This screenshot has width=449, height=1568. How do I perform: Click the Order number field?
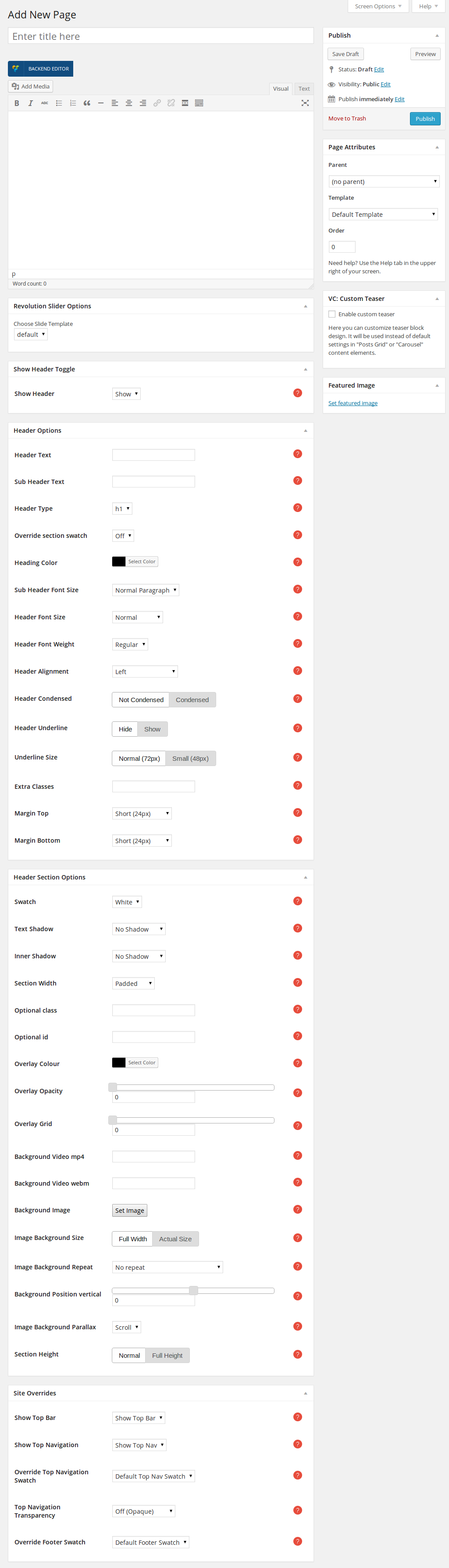[x=342, y=247]
